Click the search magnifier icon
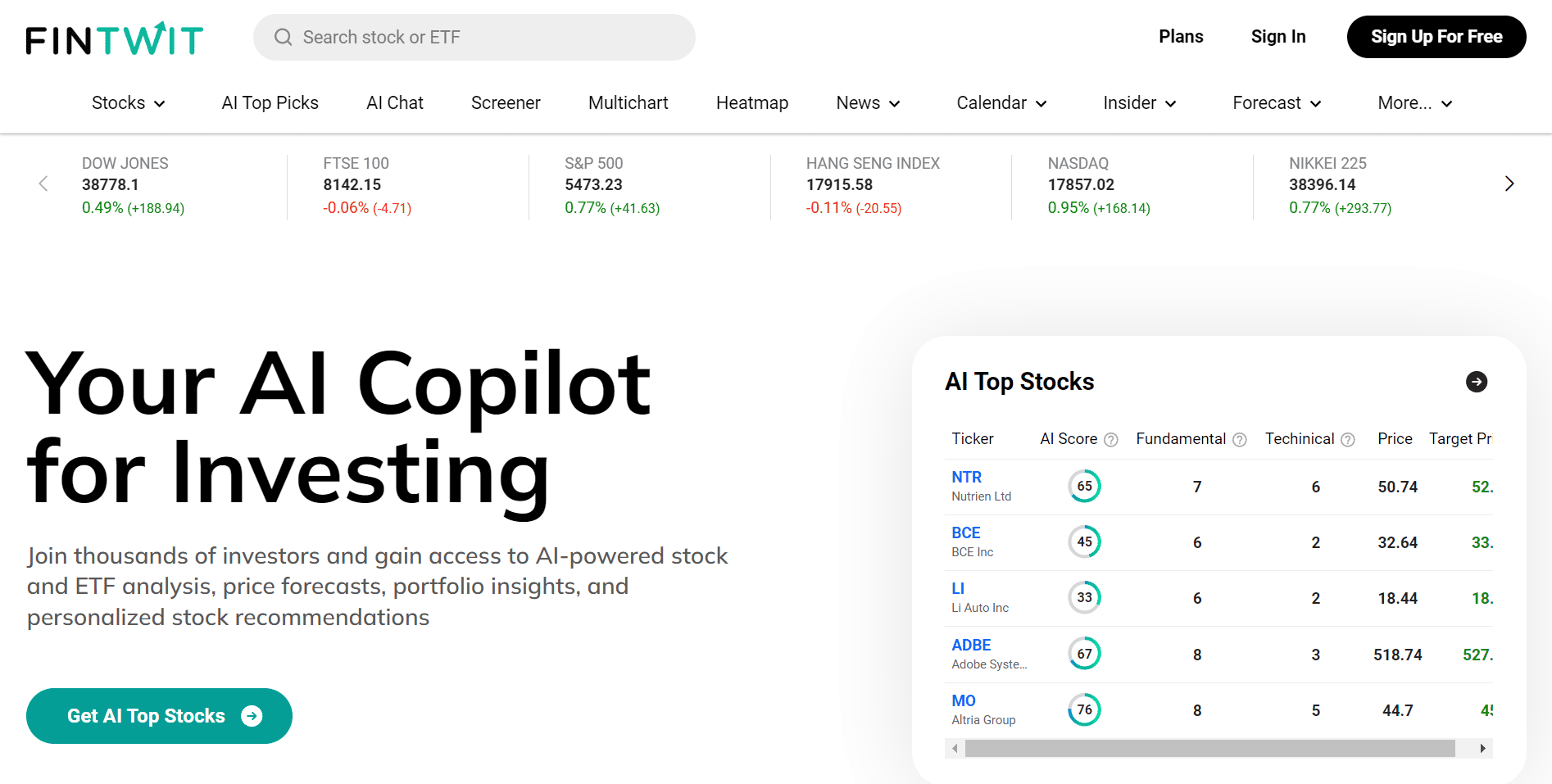Viewport: 1552px width, 784px height. [x=284, y=38]
